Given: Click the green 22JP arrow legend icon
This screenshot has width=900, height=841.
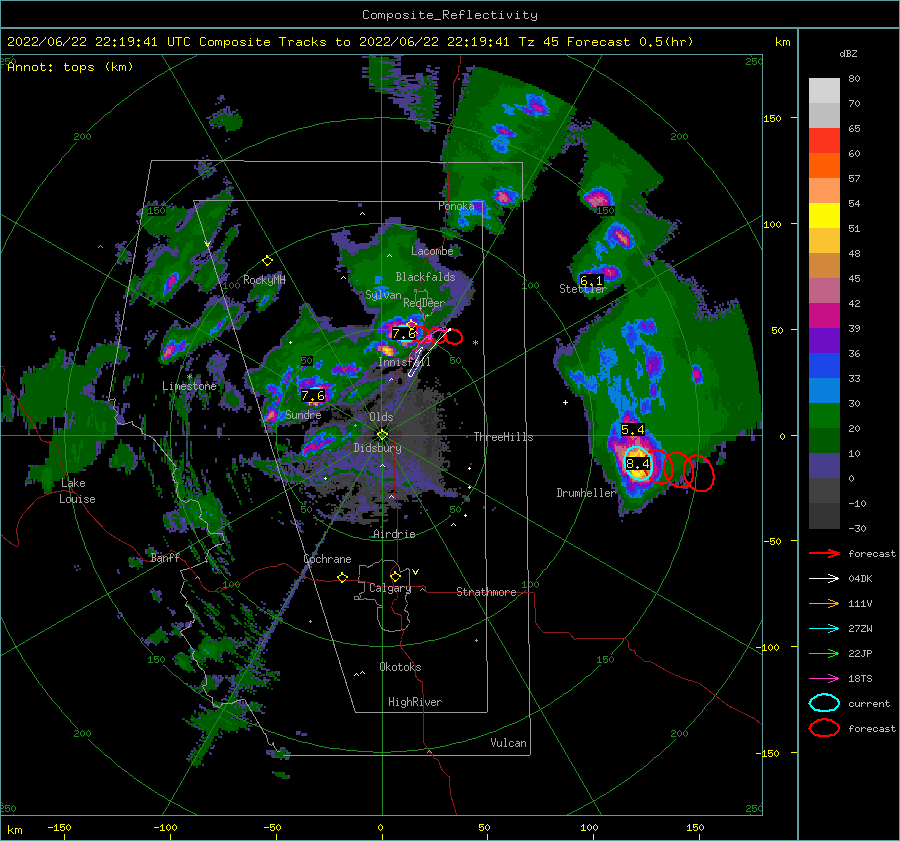Looking at the screenshot, I should click(824, 653).
